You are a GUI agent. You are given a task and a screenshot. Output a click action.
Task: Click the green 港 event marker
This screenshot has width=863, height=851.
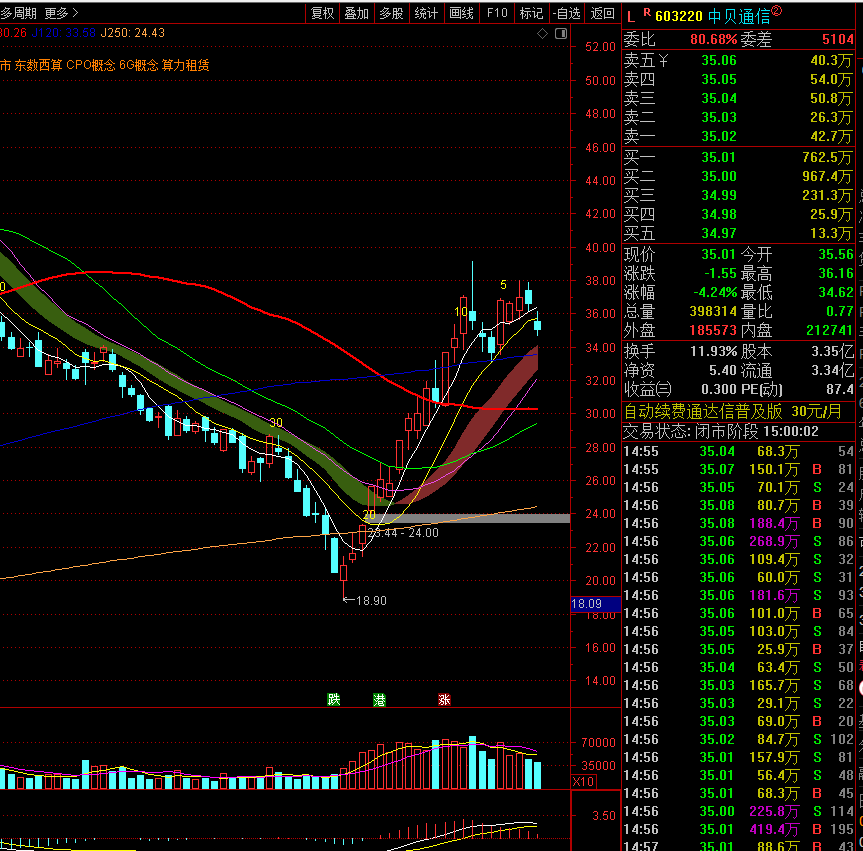[379, 700]
